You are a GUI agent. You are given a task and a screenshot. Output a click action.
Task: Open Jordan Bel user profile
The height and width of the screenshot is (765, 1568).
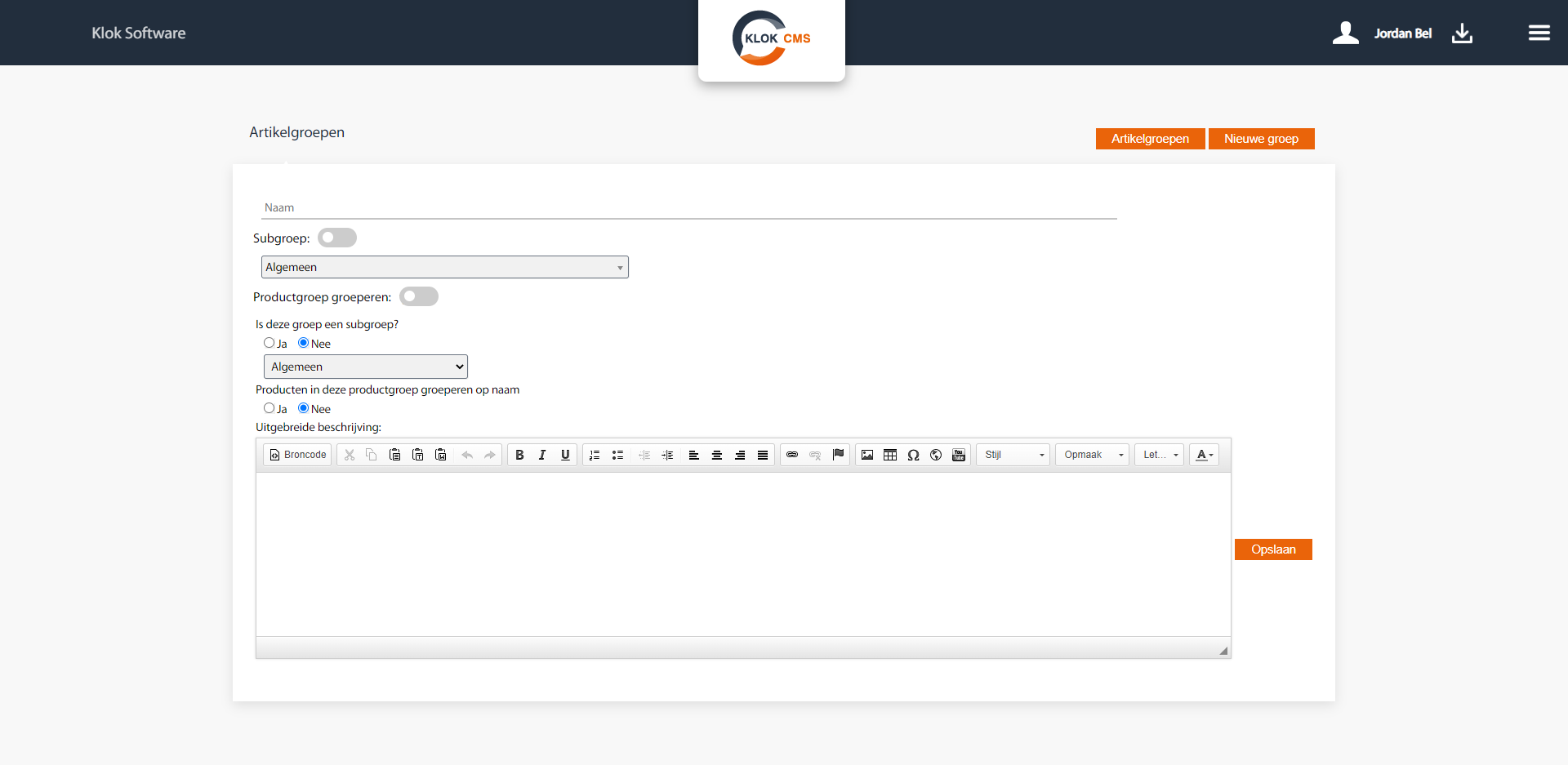1403,33
